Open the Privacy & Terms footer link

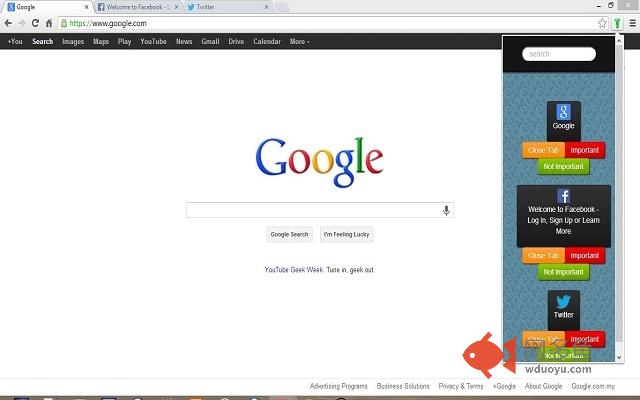461,386
